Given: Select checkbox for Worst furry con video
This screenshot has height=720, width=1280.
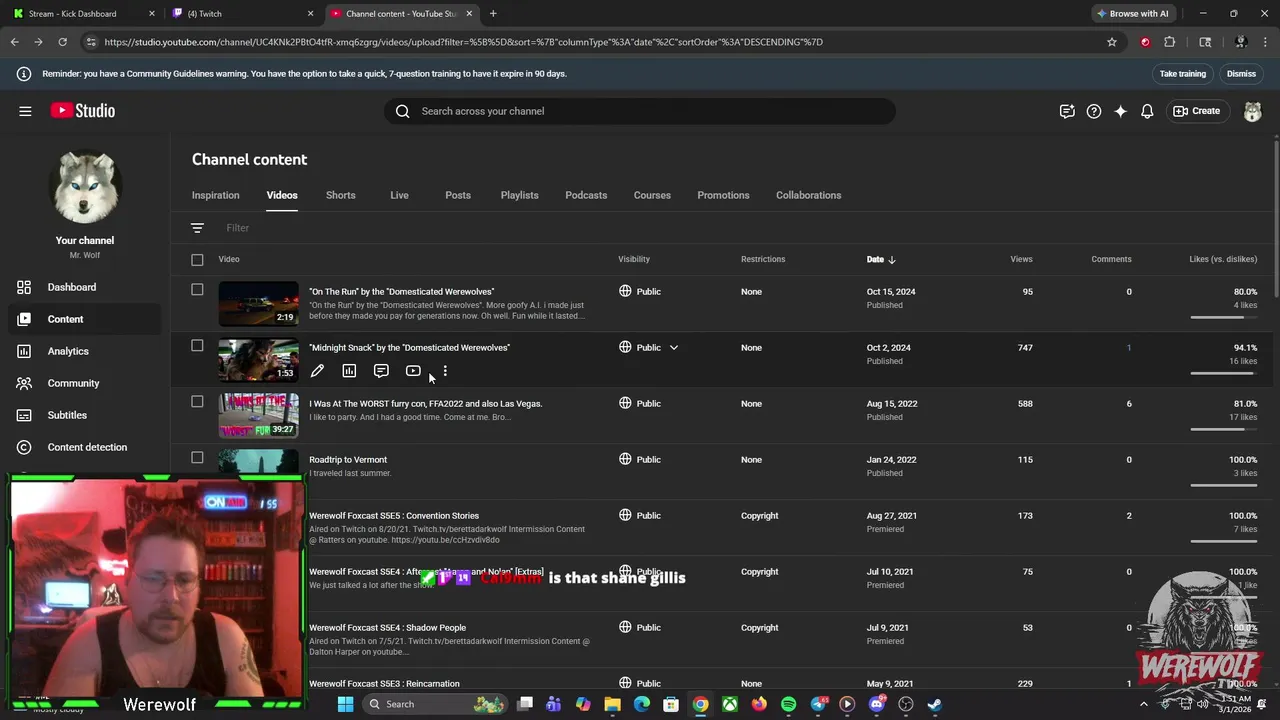Looking at the screenshot, I should click(x=197, y=402).
